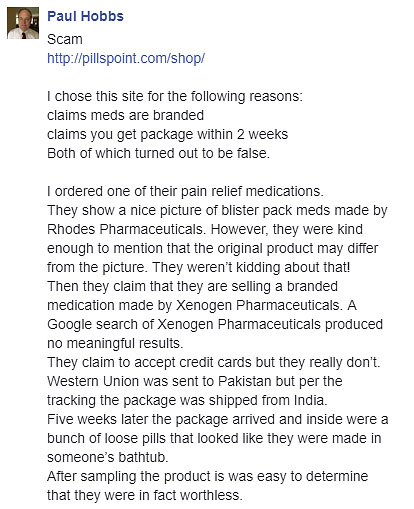Click 'Western Union was sent to Pakistan' line
Viewport: 414px width, 509px height.
pos(195,381)
